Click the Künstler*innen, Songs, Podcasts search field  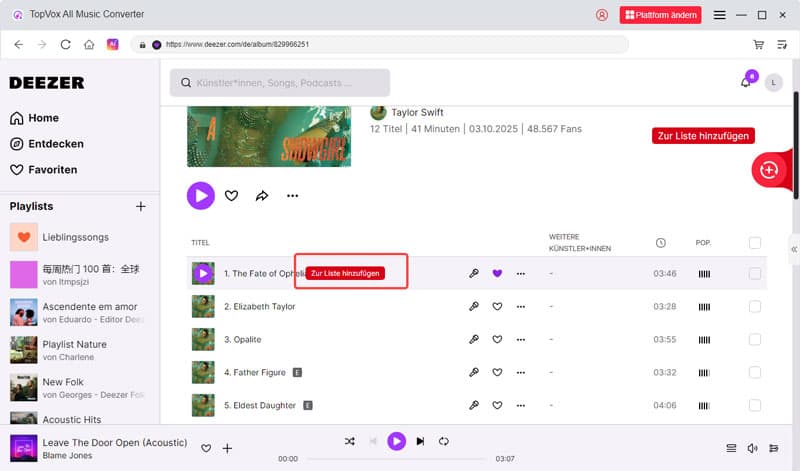(x=280, y=83)
